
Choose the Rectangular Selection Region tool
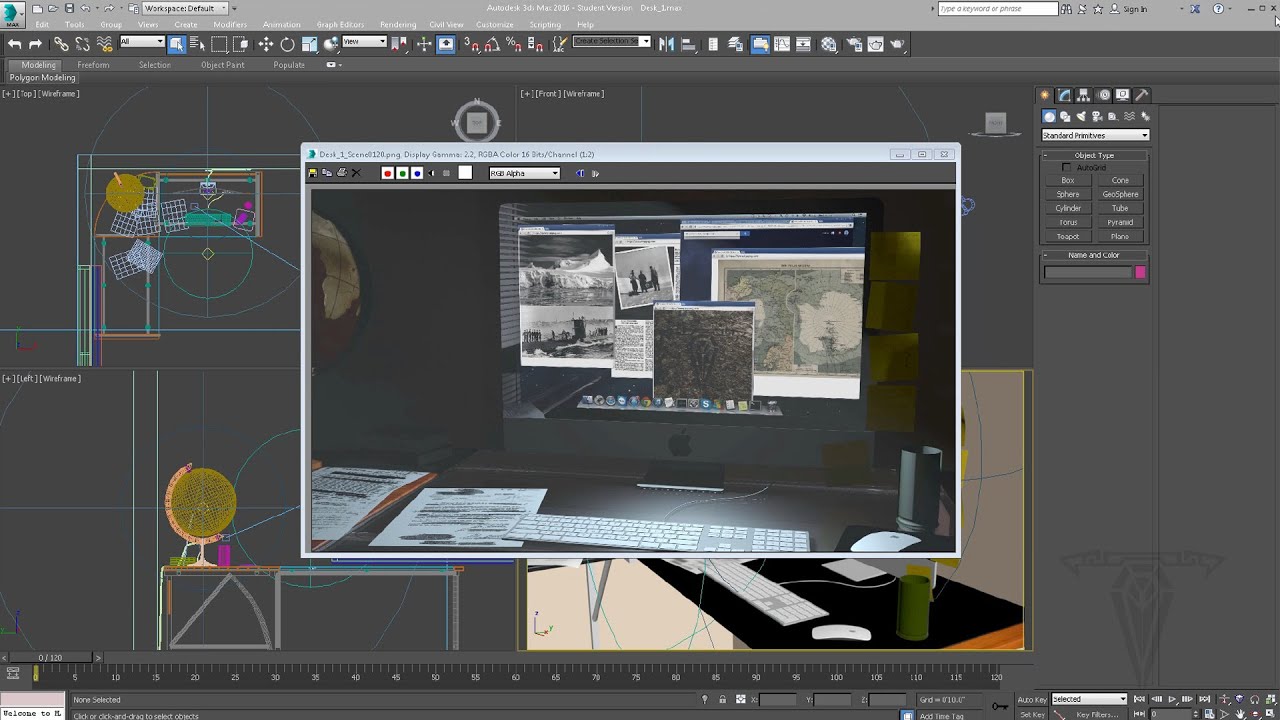[x=219, y=44]
